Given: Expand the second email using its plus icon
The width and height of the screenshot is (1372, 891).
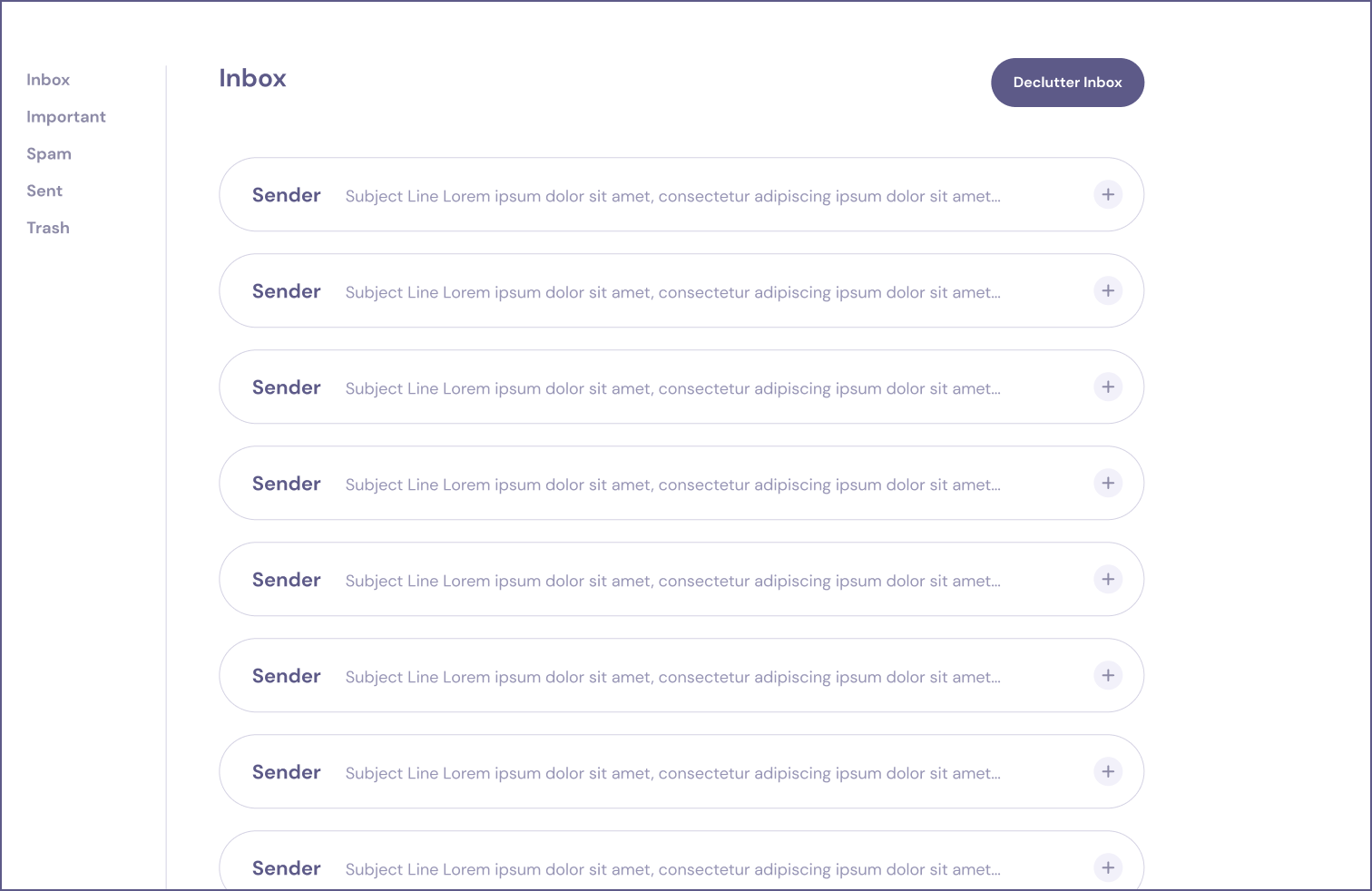Looking at the screenshot, I should pos(1108,290).
